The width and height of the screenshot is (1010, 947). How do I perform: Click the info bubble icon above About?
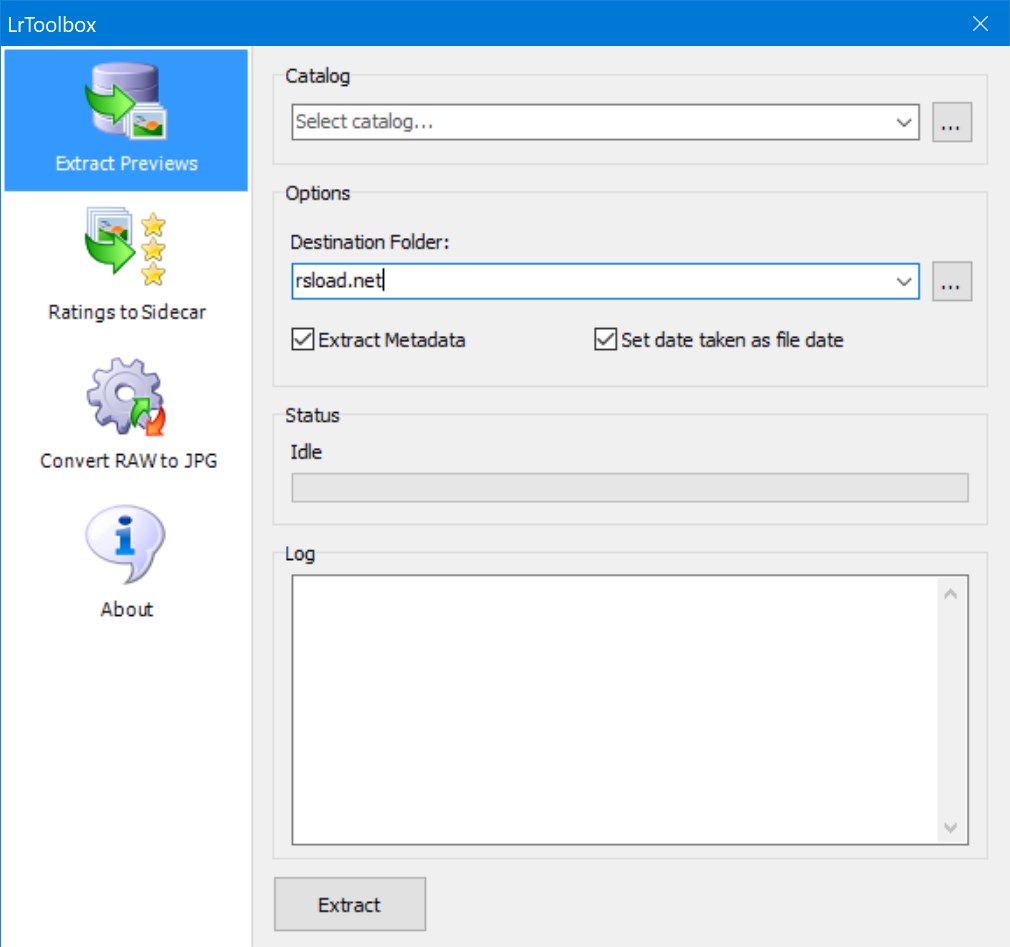click(126, 545)
